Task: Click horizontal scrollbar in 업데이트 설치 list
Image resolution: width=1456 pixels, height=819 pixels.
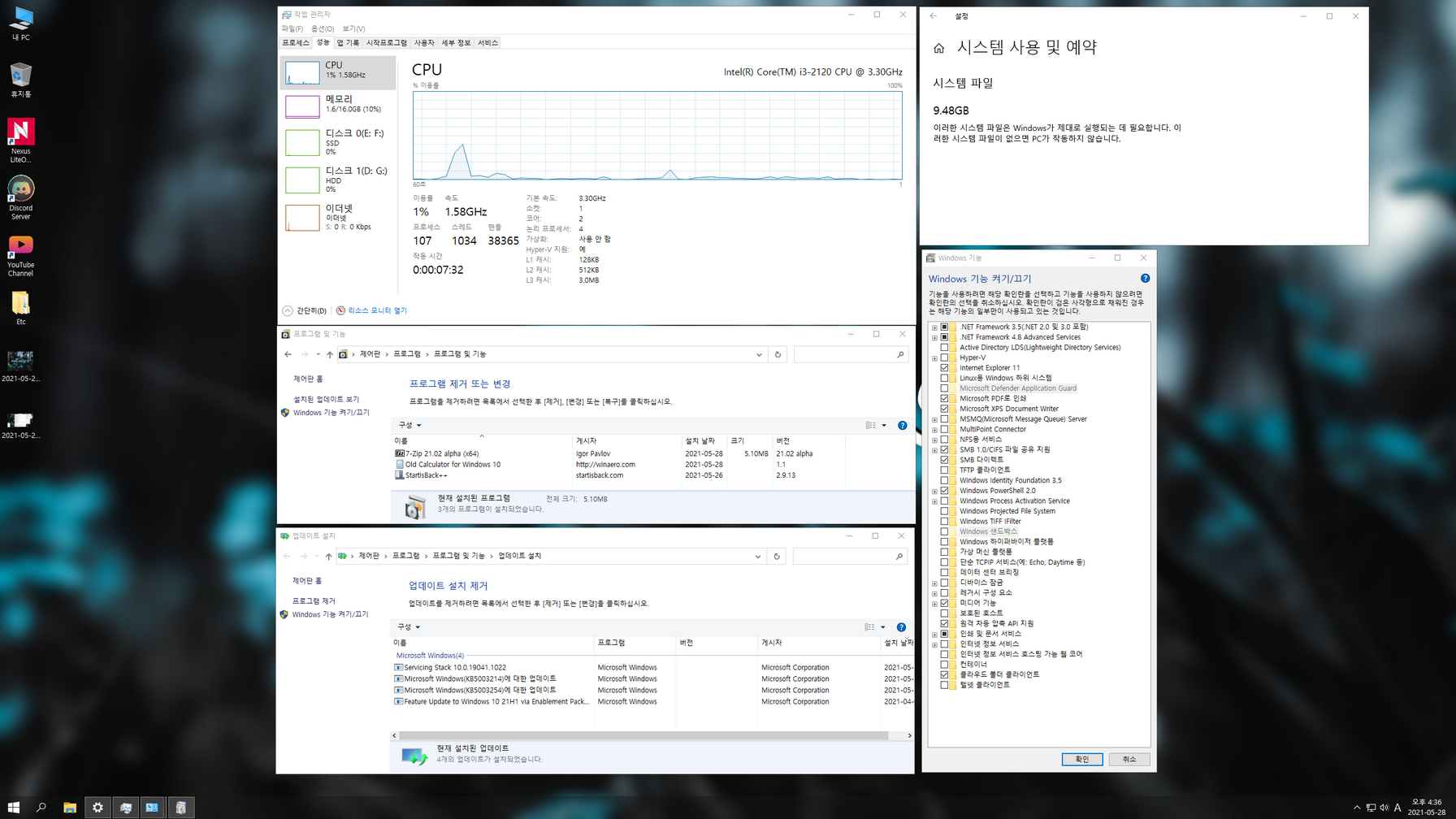Action: point(643,735)
